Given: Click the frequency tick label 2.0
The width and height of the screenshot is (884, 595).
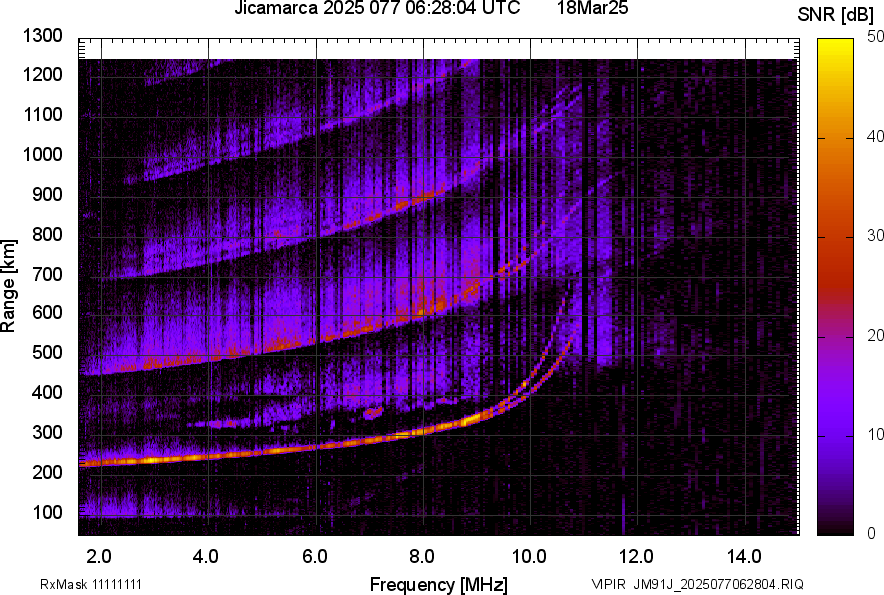Looking at the screenshot, I should pyautogui.click(x=99, y=557).
